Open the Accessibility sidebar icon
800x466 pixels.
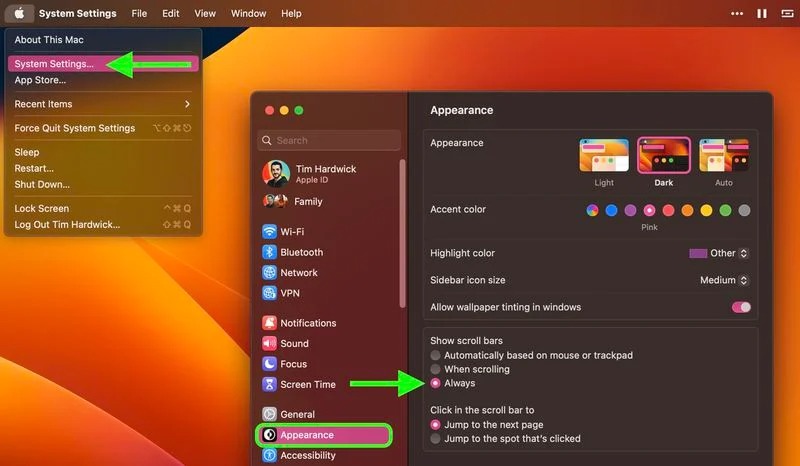point(269,455)
